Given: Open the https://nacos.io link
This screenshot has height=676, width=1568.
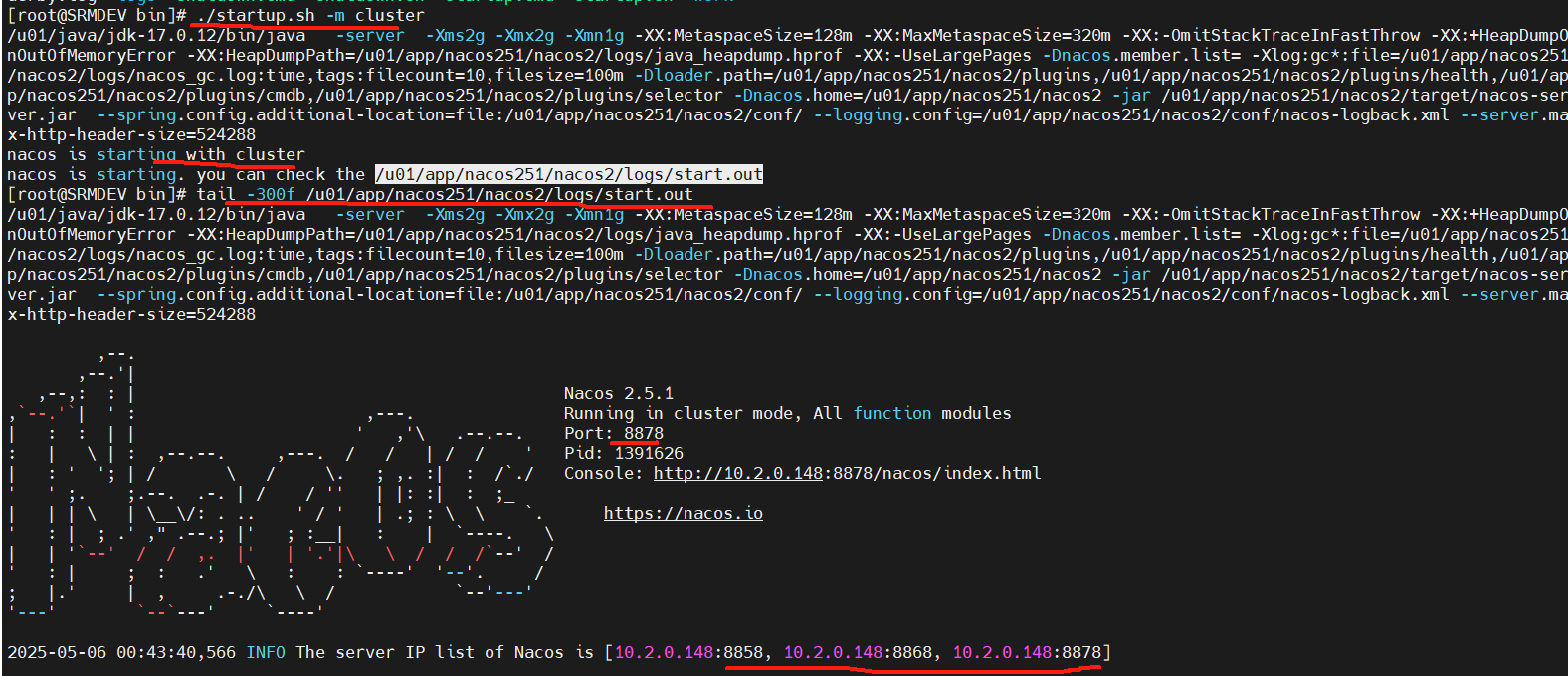Looking at the screenshot, I should [684, 513].
